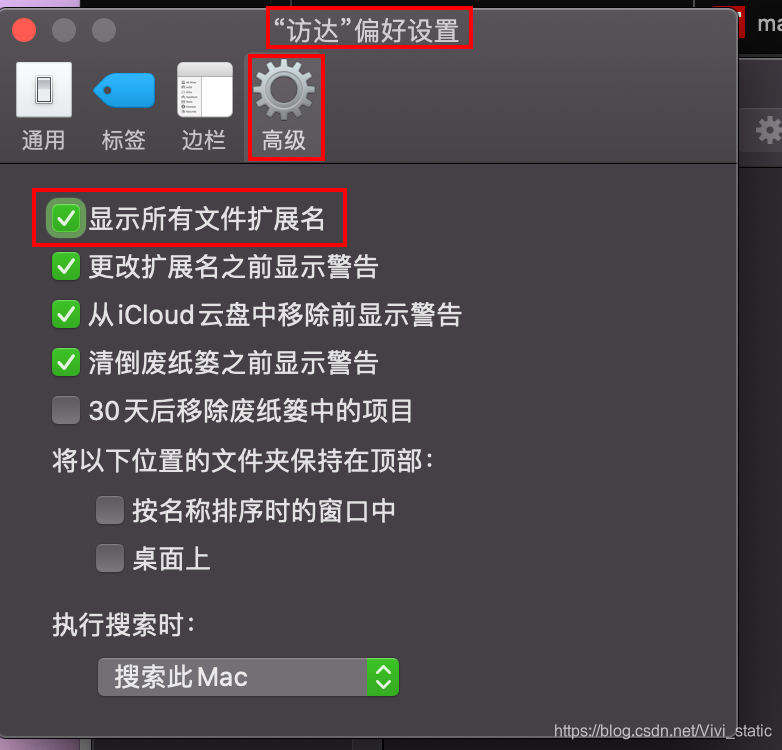782x750 pixels.
Task: Click the gray zoom window button
Action: [104, 30]
